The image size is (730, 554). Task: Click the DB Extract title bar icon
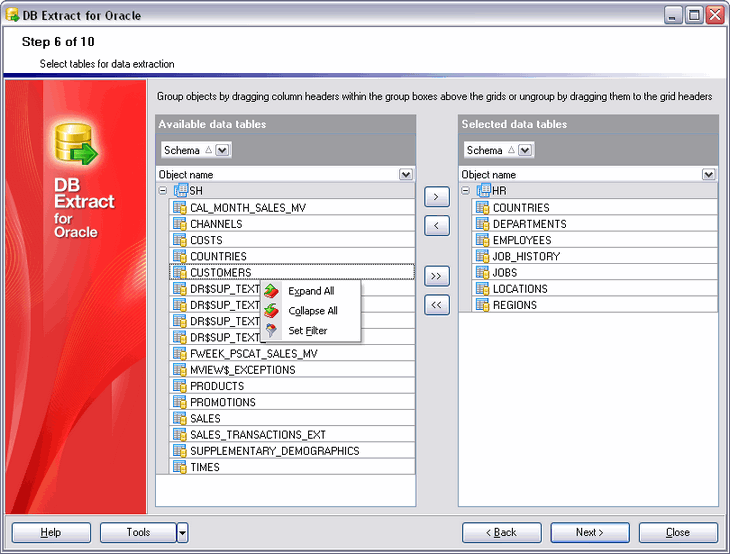12,15
